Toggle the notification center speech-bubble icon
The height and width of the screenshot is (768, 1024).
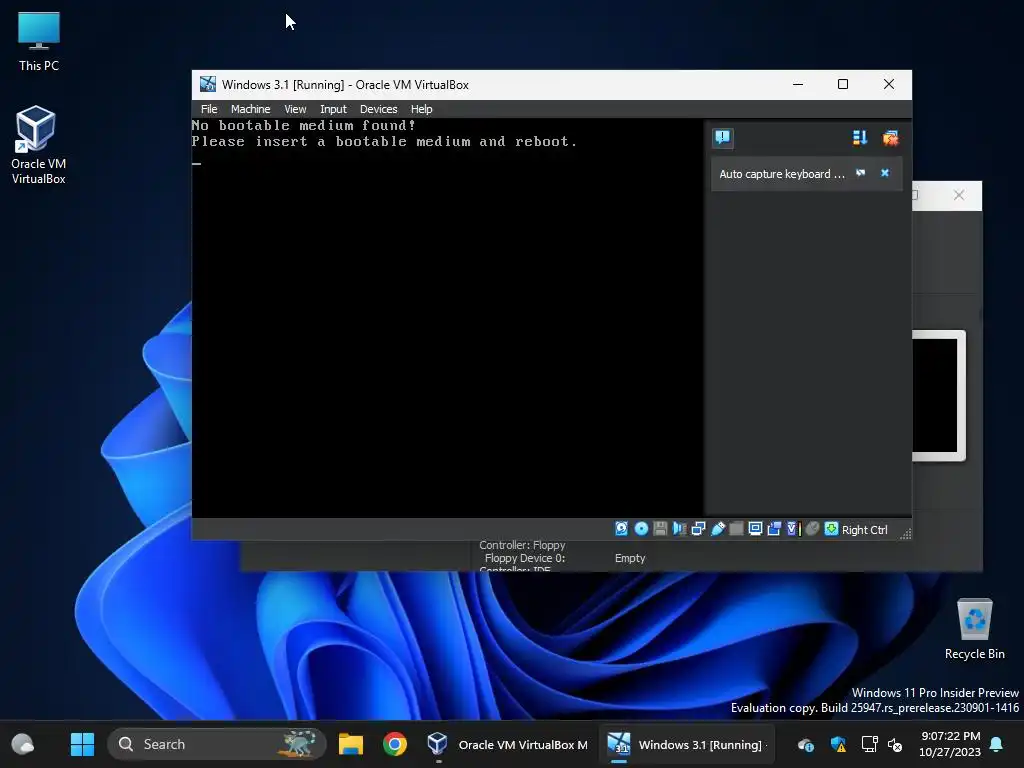(722, 138)
